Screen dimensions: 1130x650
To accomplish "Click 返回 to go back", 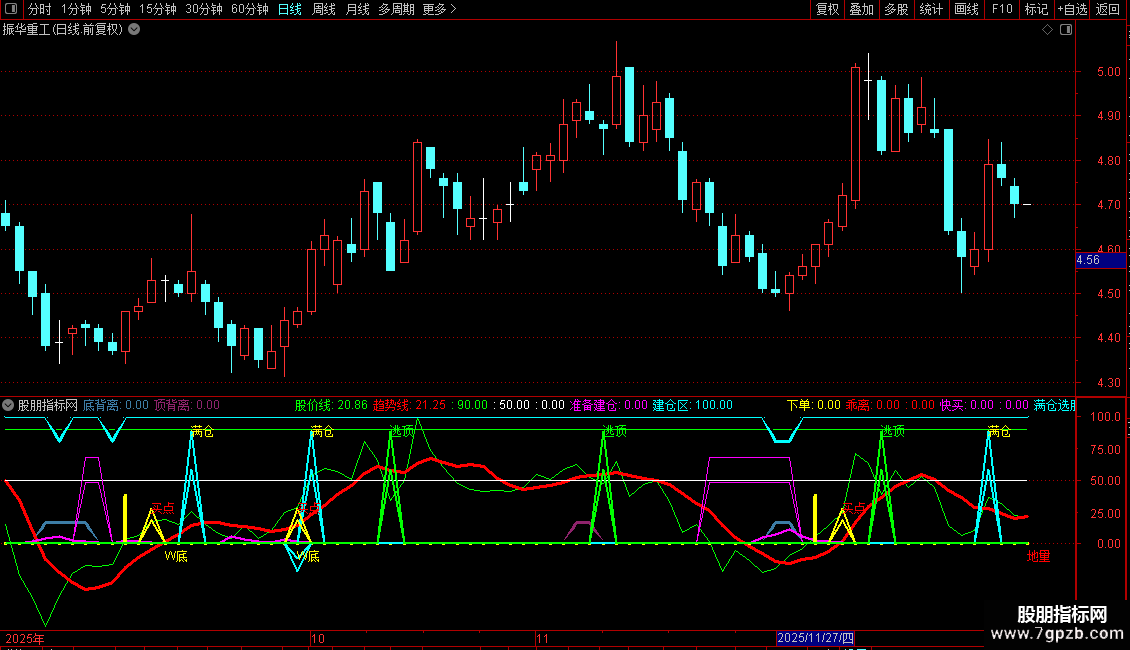I will (x=1108, y=9).
